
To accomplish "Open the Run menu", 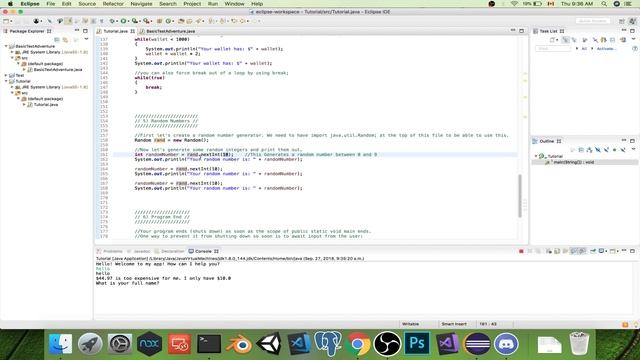I will coord(213,4).
